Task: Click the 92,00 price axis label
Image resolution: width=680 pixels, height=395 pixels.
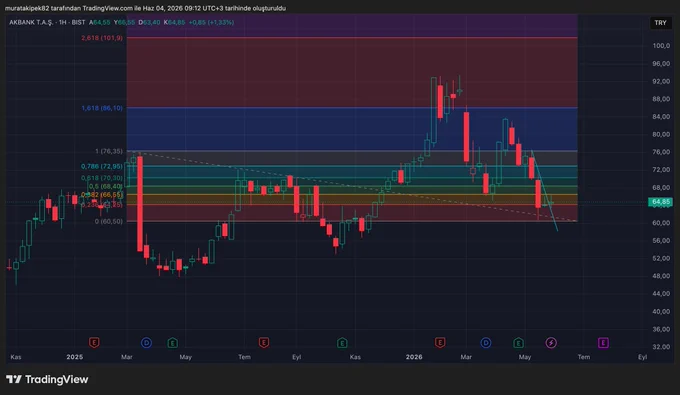Action: pos(661,81)
